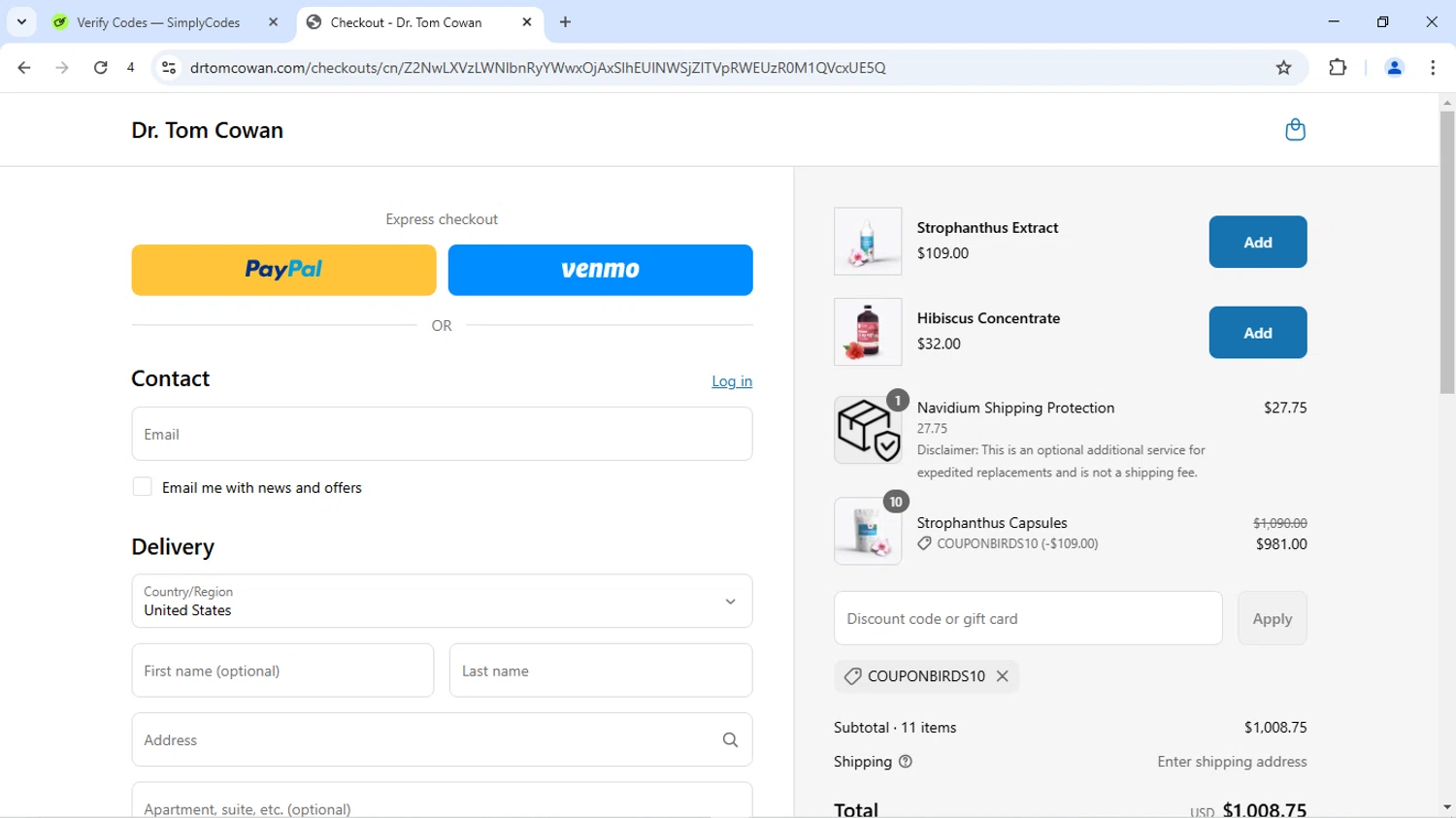This screenshot has height=818, width=1456.
Task: Open the tab search dropdown arrow
Action: [x=21, y=22]
